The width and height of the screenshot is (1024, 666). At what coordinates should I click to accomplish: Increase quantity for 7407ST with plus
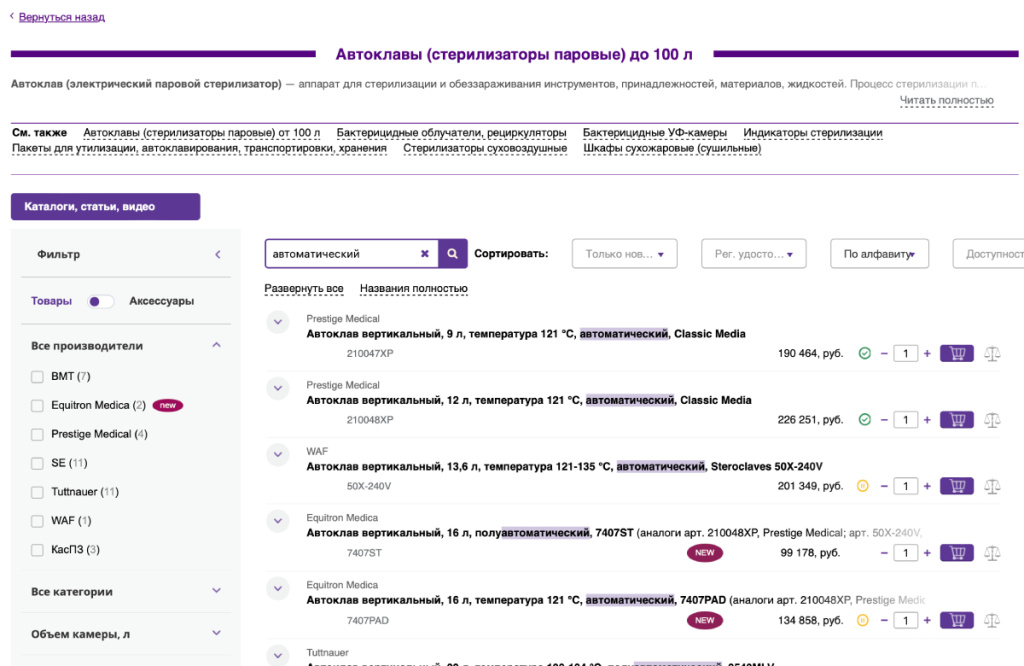[927, 553]
